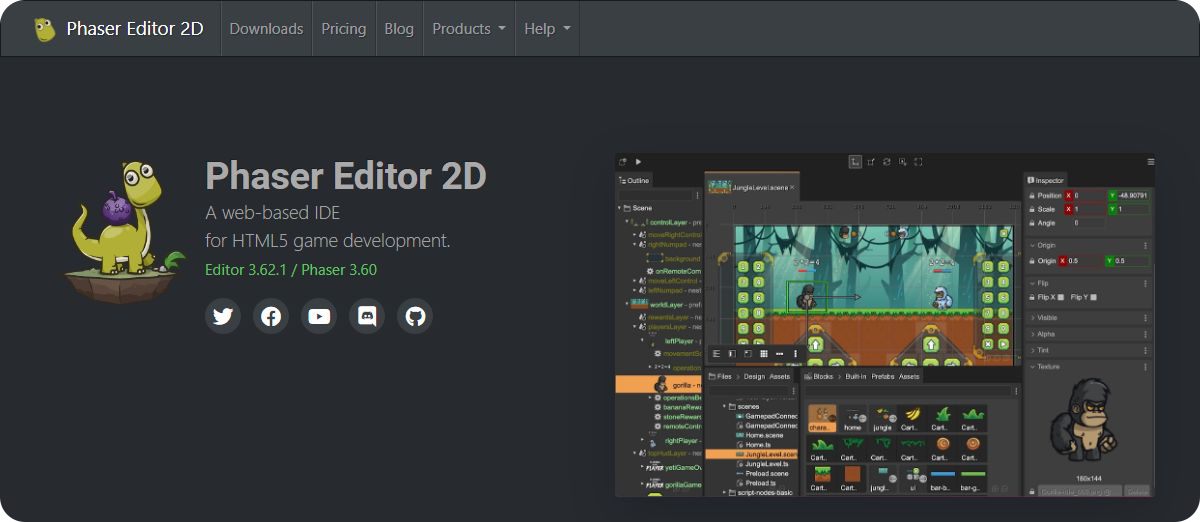Select the highlighted translate tool in editor toolbar
1200x522 pixels.
(855, 162)
